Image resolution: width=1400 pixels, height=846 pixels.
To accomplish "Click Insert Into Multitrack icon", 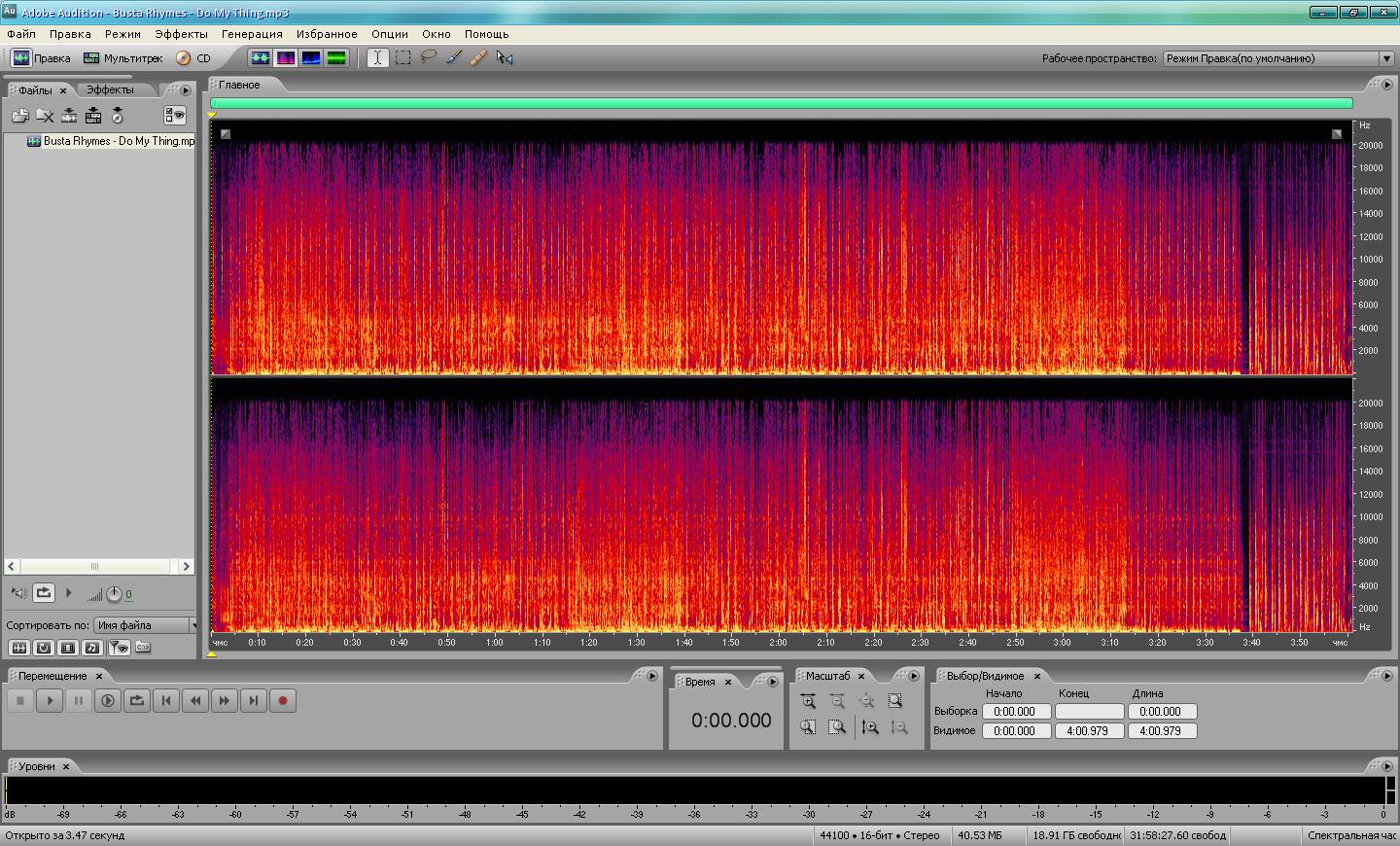I will pyautogui.click(x=93, y=116).
